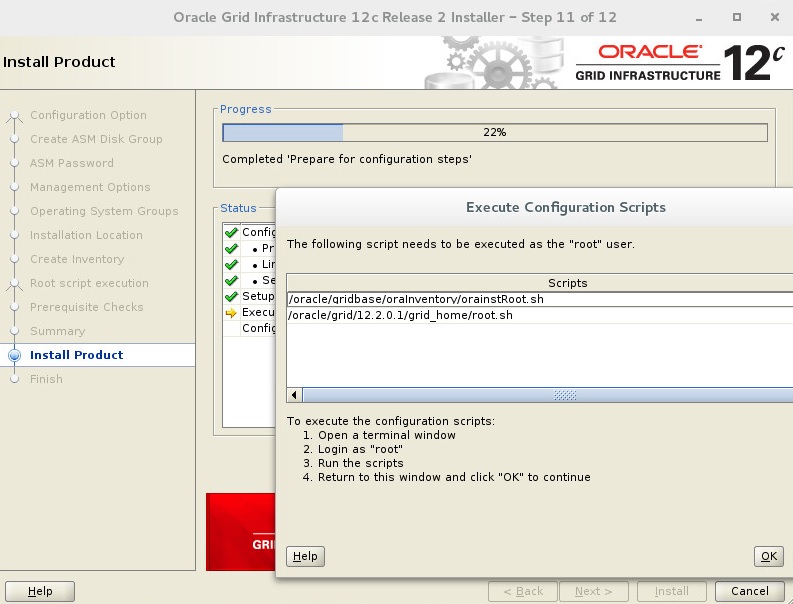Click the horizontal scrollbar thumb in scripts list
Viewport: 793px width, 604px height.
tap(548, 395)
